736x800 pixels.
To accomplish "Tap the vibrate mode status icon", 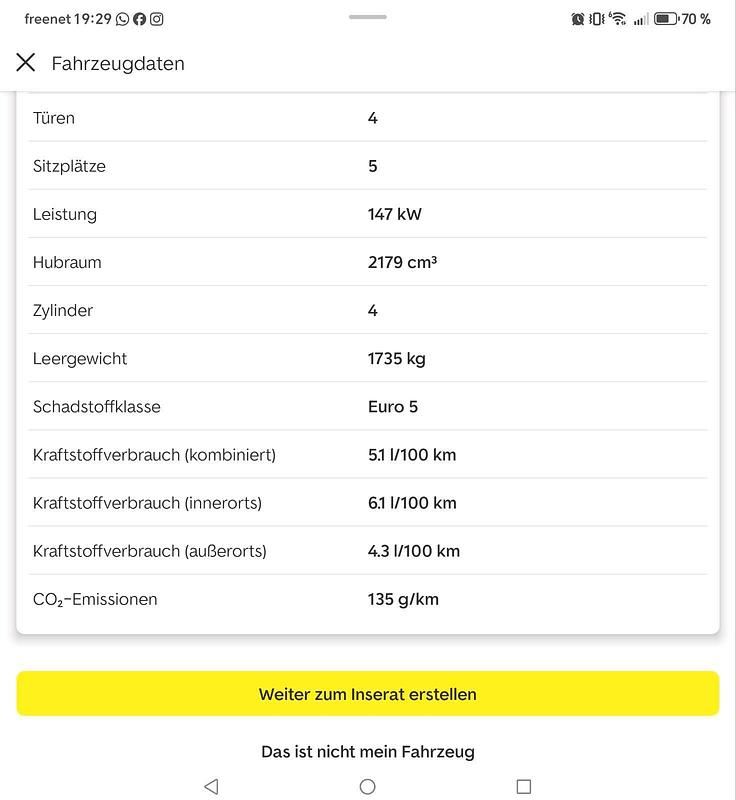I will click(596, 19).
